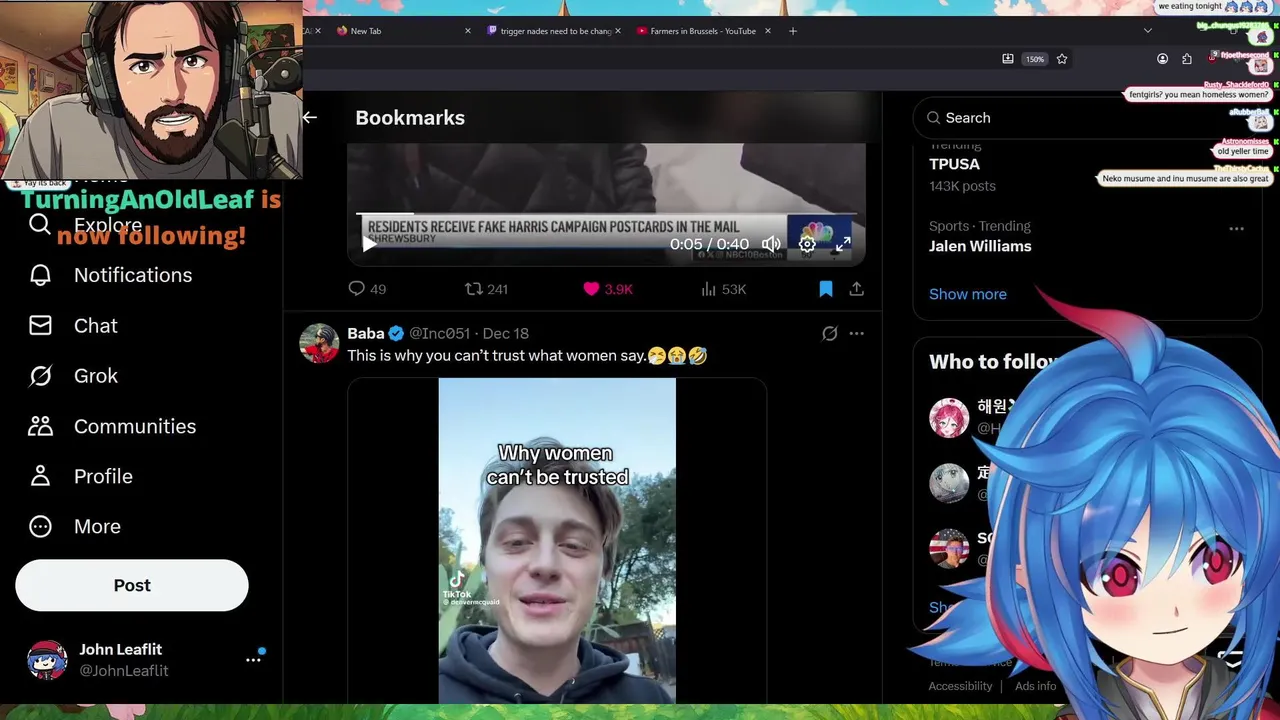The width and height of the screenshot is (1280, 720).
Task: Click the Notifications menu label
Action: pos(133,275)
